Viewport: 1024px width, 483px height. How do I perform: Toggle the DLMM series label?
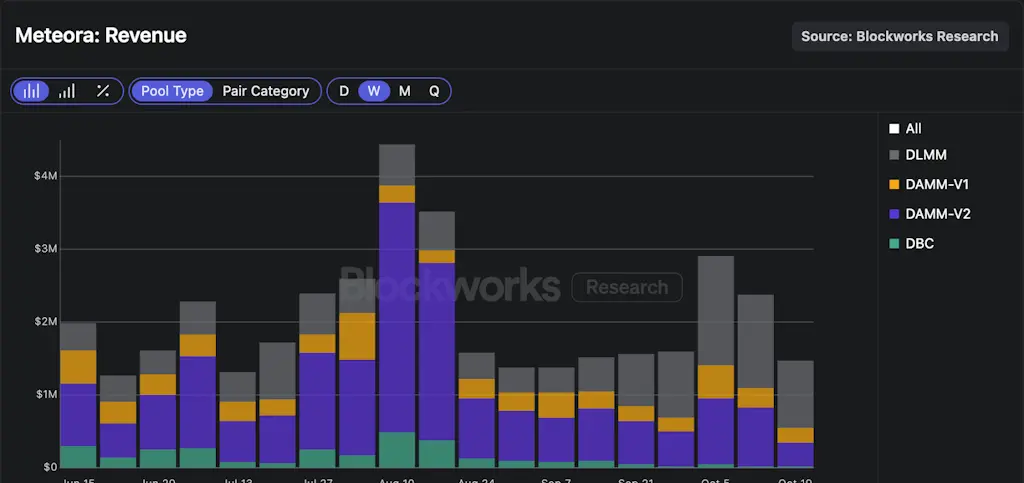[x=925, y=155]
